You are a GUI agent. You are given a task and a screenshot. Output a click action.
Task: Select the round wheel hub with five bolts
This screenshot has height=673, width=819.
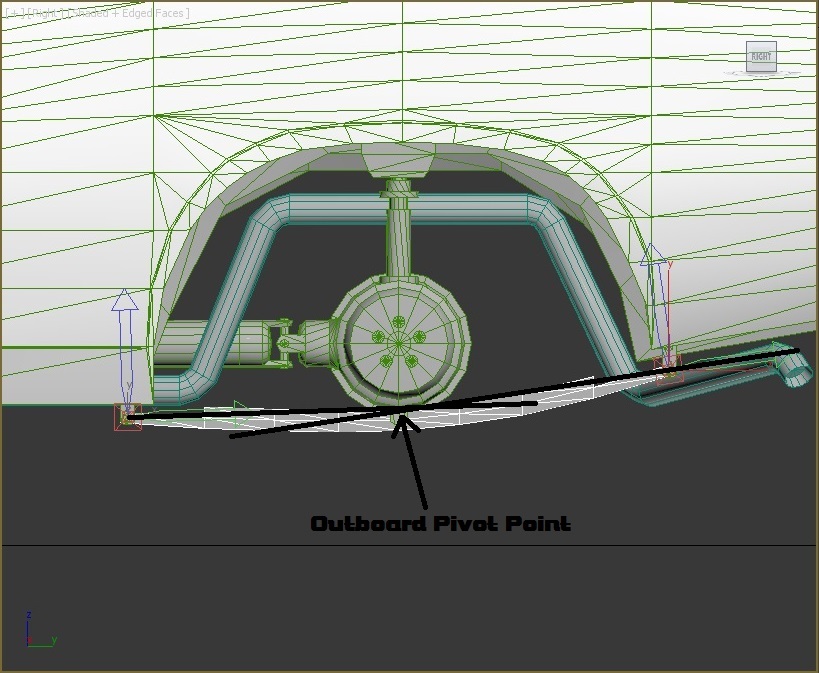tap(399, 343)
